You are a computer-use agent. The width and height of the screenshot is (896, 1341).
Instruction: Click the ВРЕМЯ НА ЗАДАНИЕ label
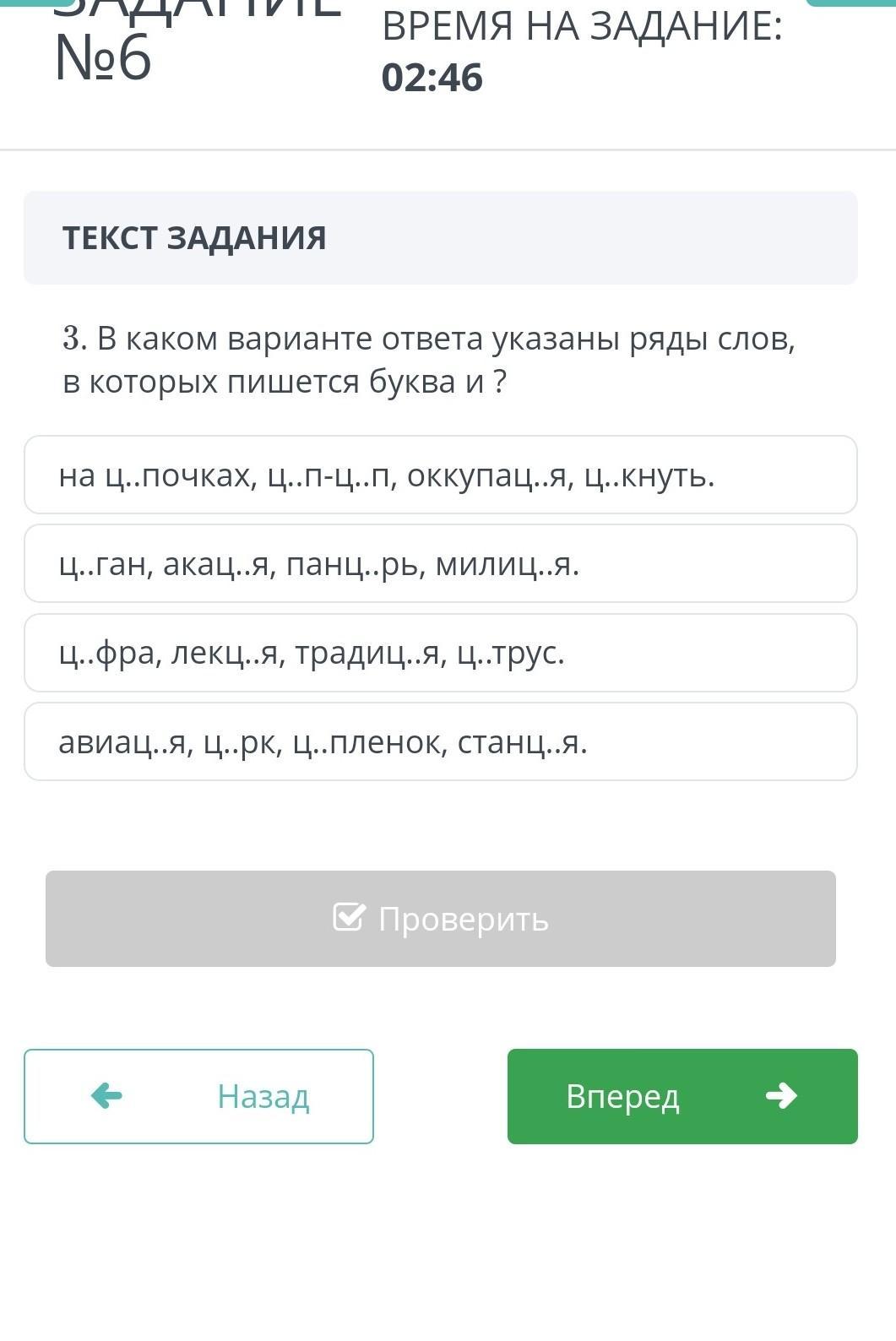point(583,26)
